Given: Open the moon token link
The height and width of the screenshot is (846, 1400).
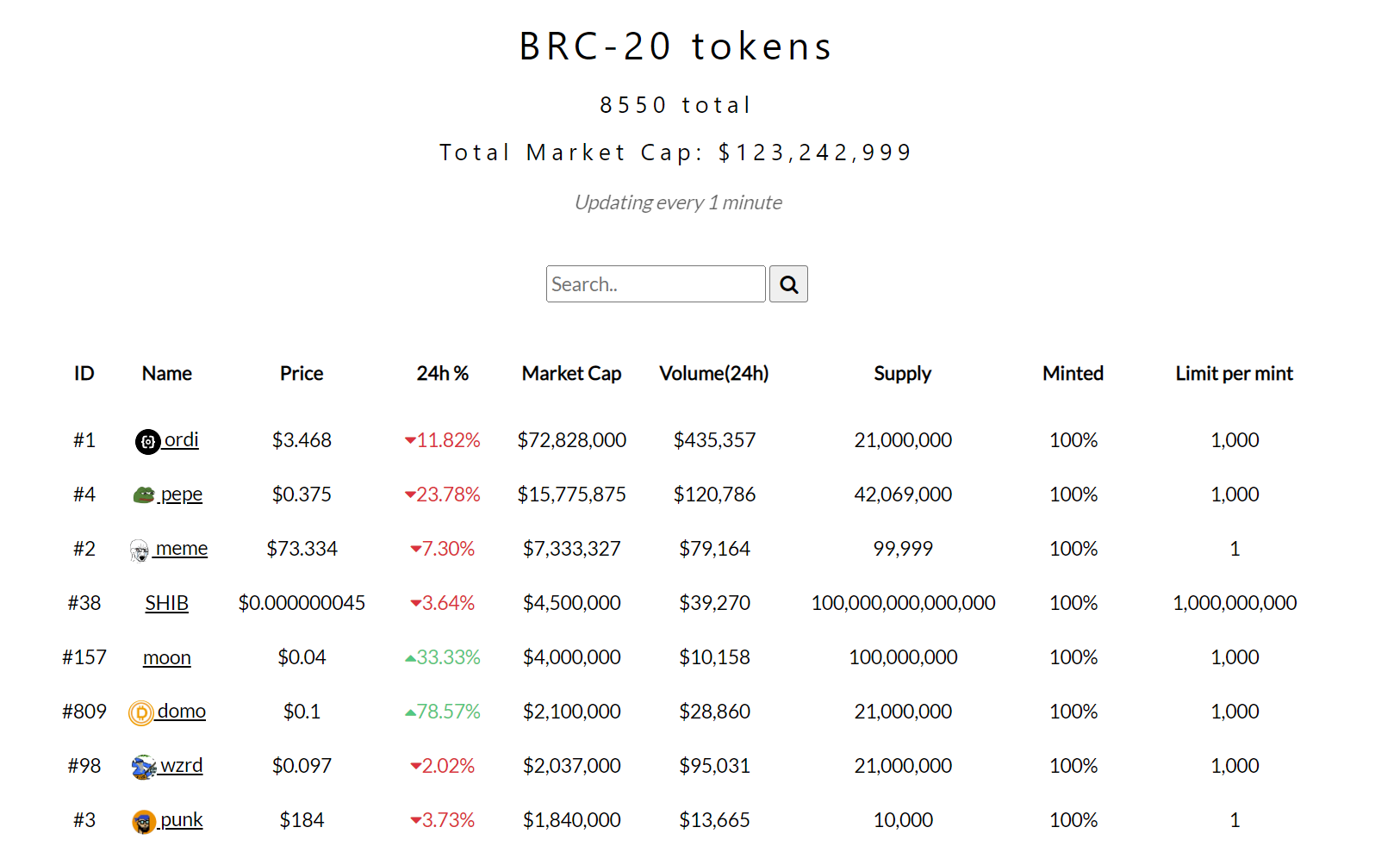Looking at the screenshot, I should (167, 657).
